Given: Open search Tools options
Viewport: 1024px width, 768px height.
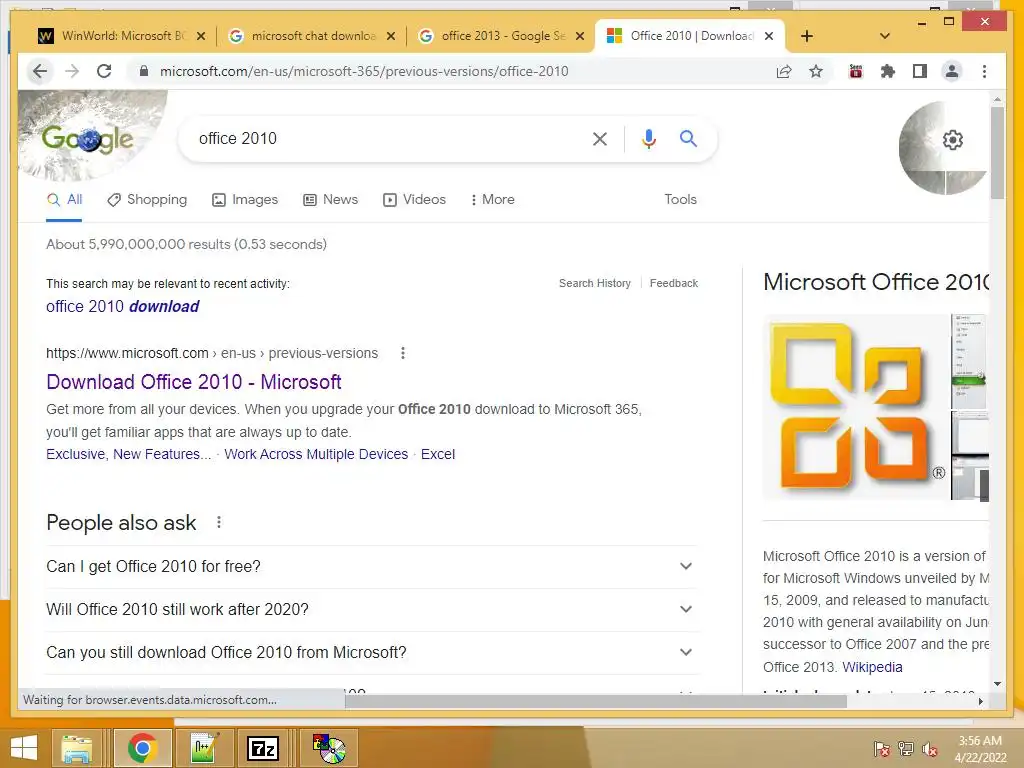Looking at the screenshot, I should (x=680, y=199).
